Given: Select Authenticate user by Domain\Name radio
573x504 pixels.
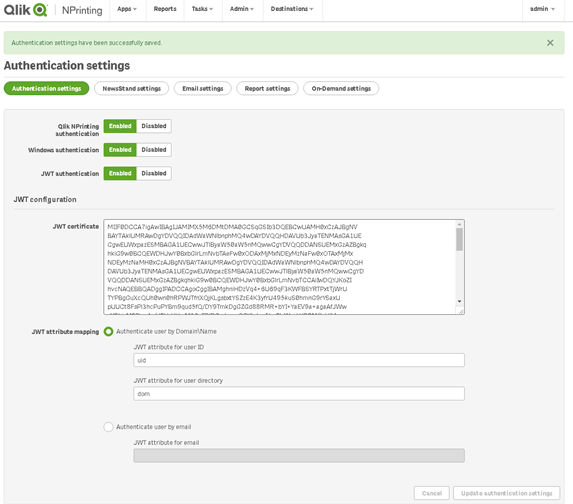Looking at the screenshot, I should pyautogui.click(x=109, y=331).
